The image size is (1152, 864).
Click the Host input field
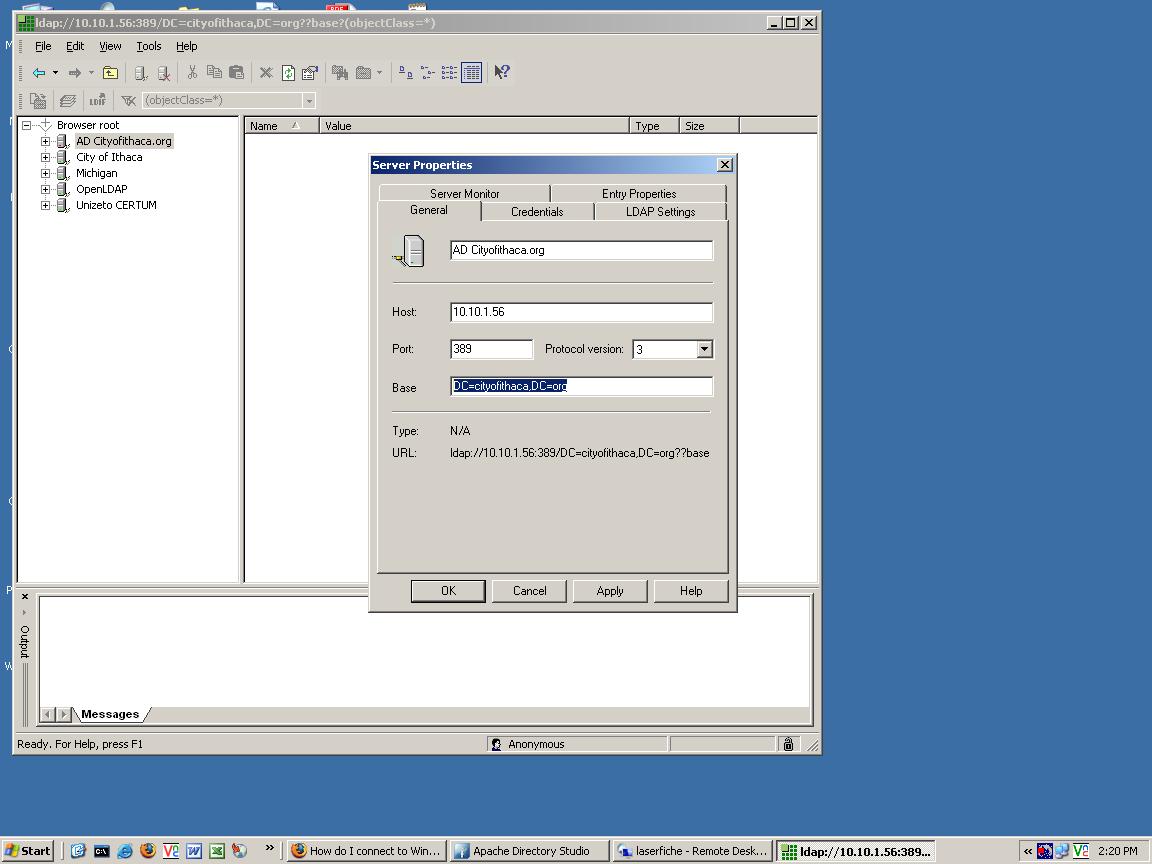click(581, 312)
